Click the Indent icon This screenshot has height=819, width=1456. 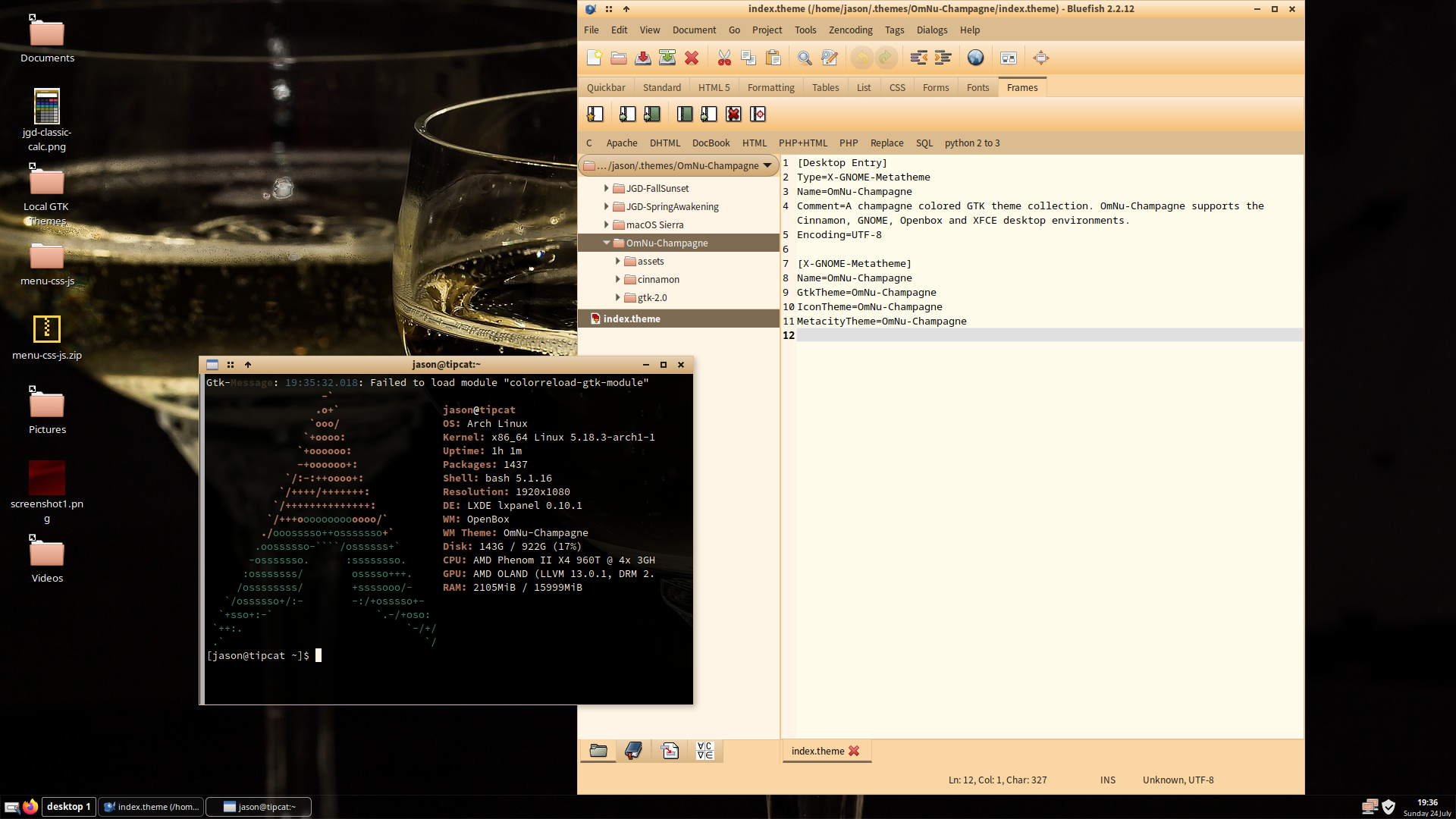pyautogui.click(x=943, y=58)
